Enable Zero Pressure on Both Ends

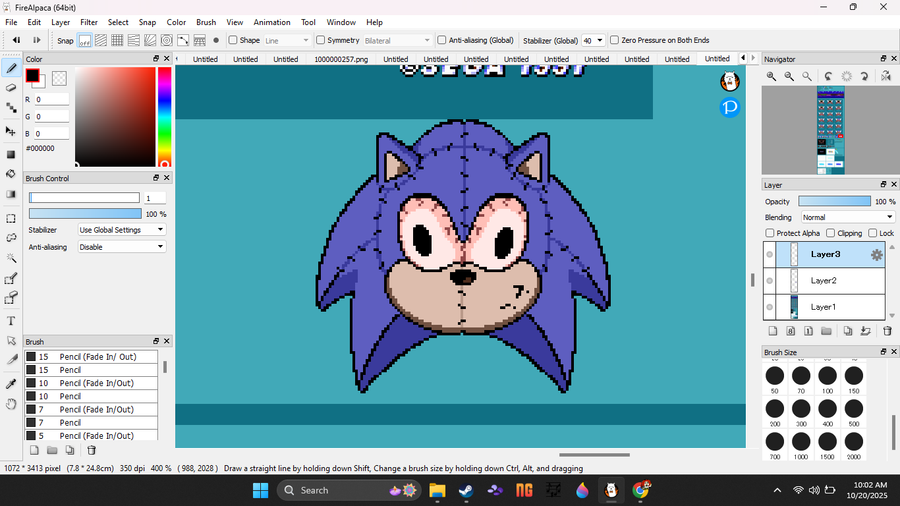[x=614, y=40]
